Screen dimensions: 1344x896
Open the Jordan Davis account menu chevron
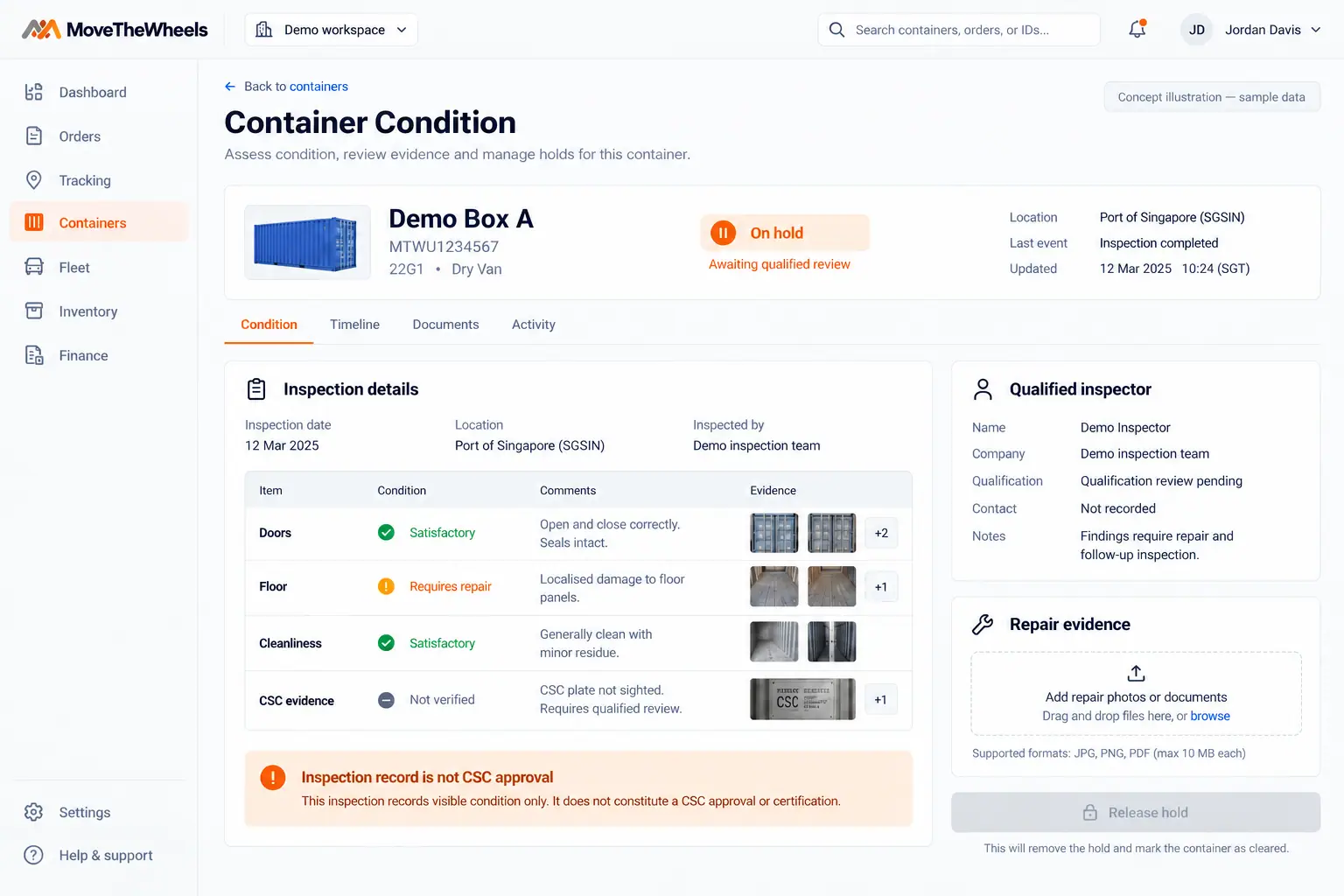tap(1315, 30)
